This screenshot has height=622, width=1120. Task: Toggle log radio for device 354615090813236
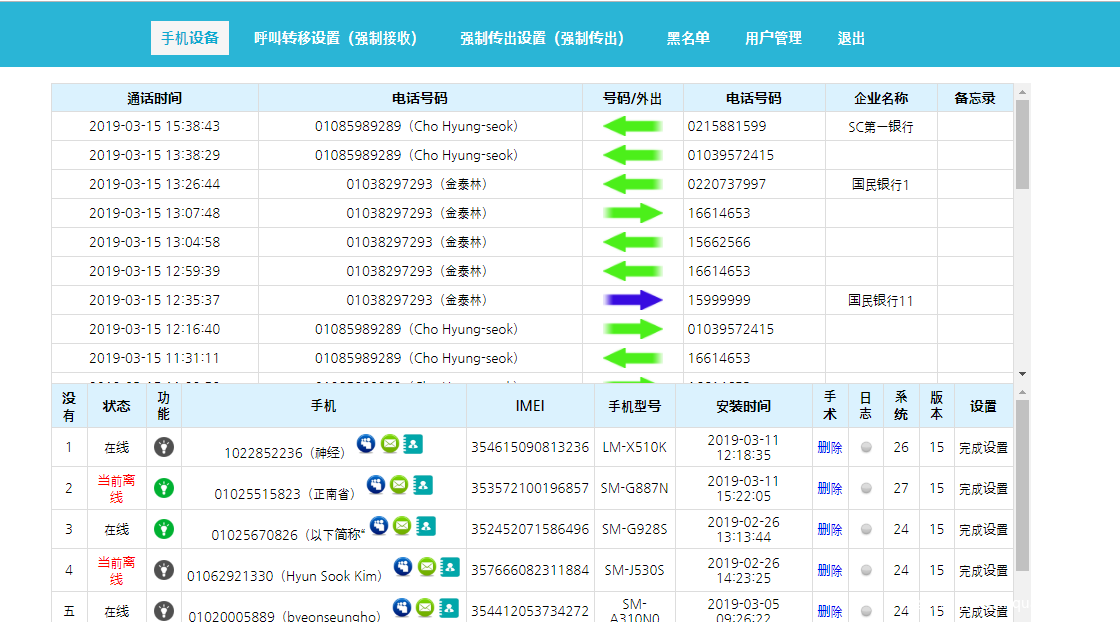[866, 448]
